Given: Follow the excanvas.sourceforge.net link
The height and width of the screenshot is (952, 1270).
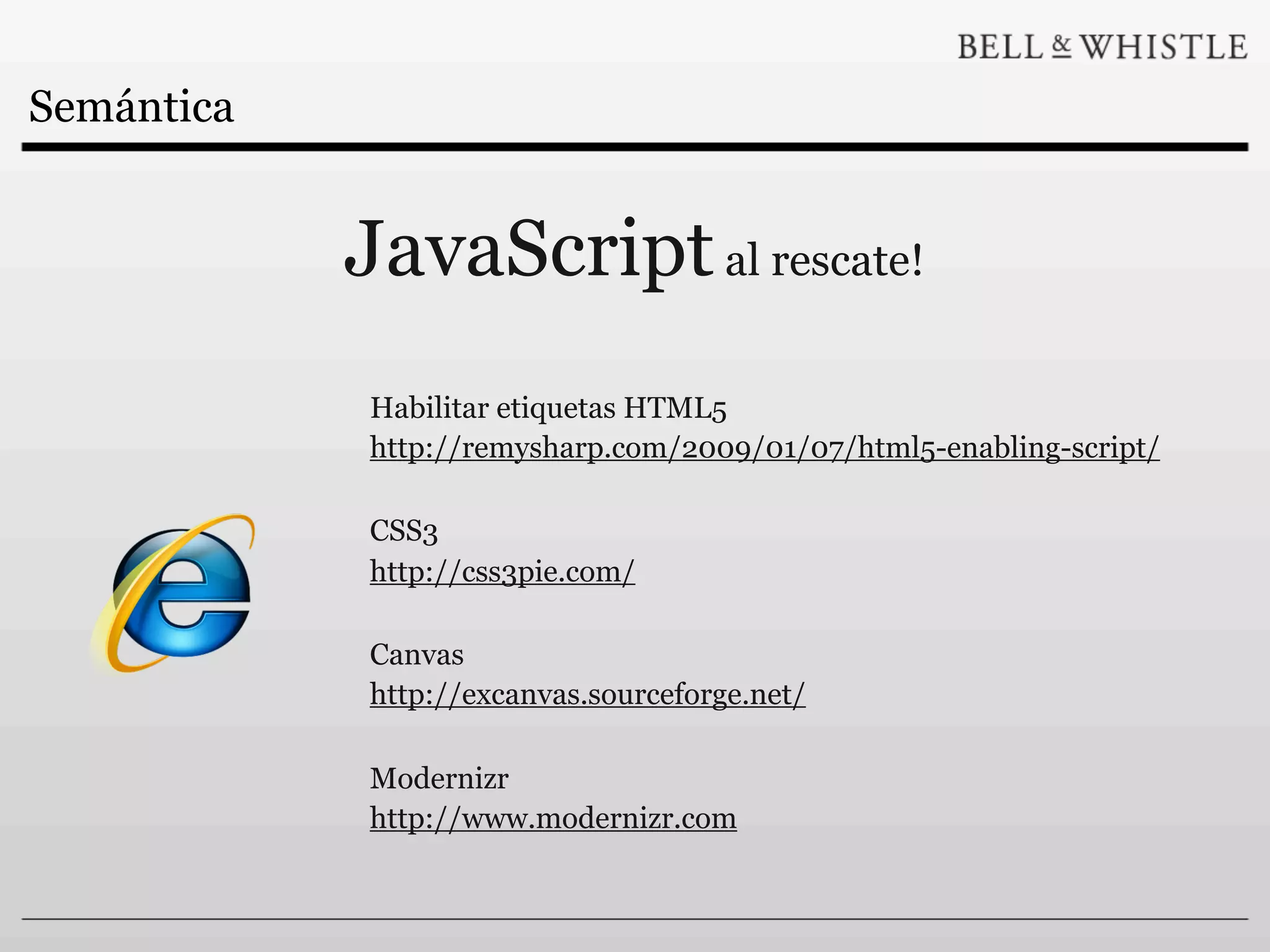Looking at the screenshot, I should click(588, 694).
